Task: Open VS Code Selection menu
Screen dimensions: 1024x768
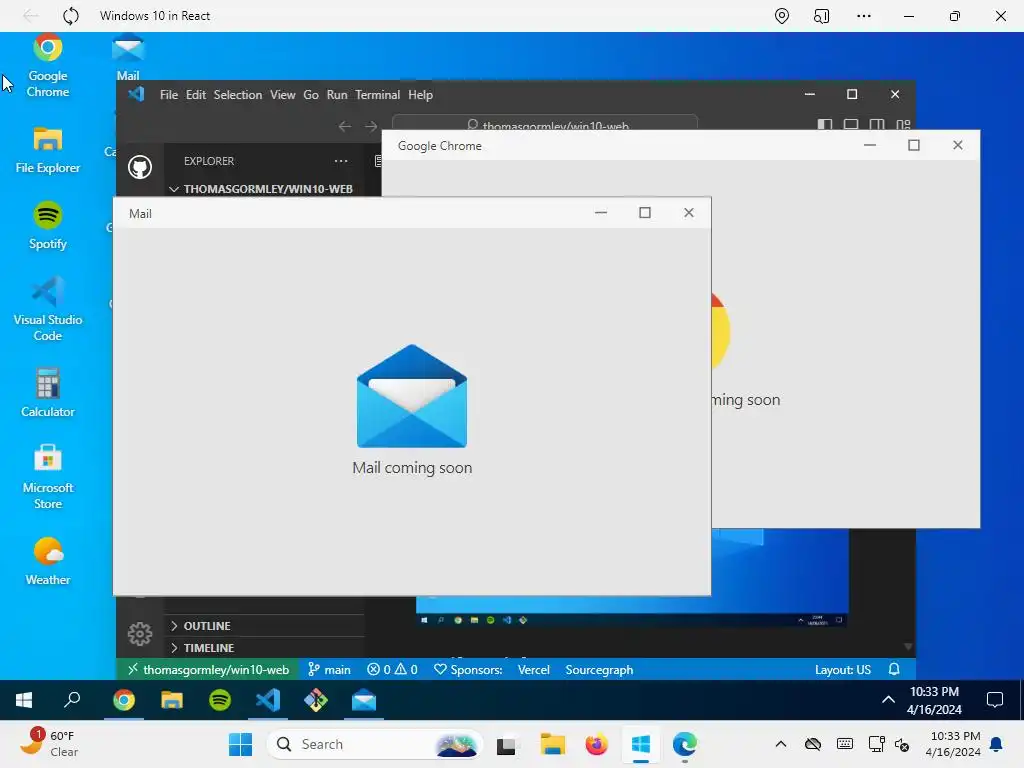Action: click(x=238, y=95)
